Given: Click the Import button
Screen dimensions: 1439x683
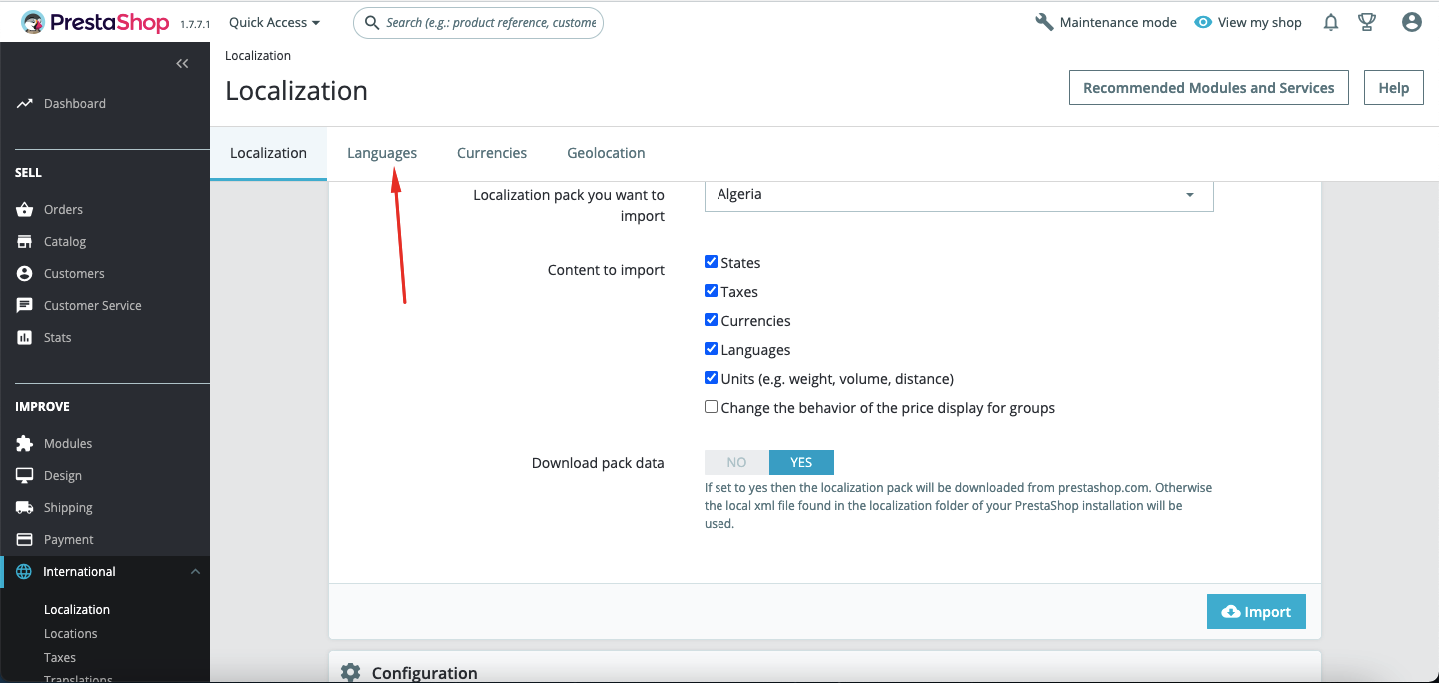Looking at the screenshot, I should 1256,612.
